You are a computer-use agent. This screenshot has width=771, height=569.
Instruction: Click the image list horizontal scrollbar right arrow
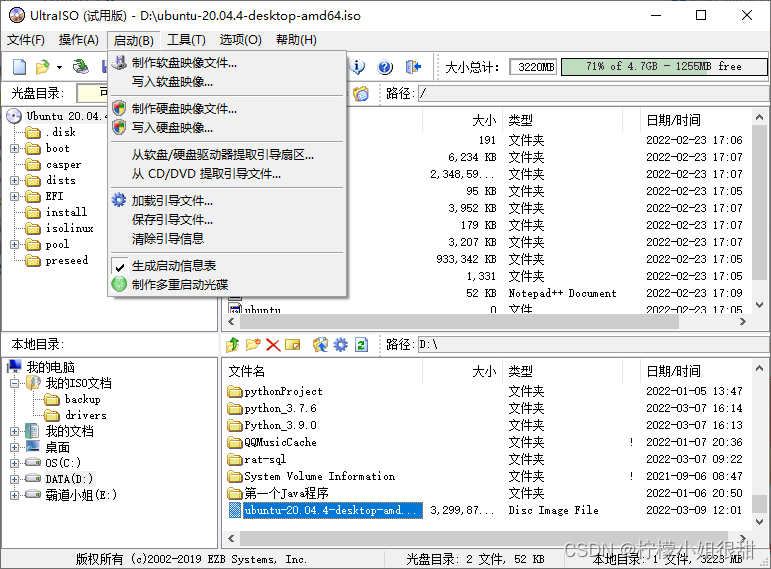742,322
